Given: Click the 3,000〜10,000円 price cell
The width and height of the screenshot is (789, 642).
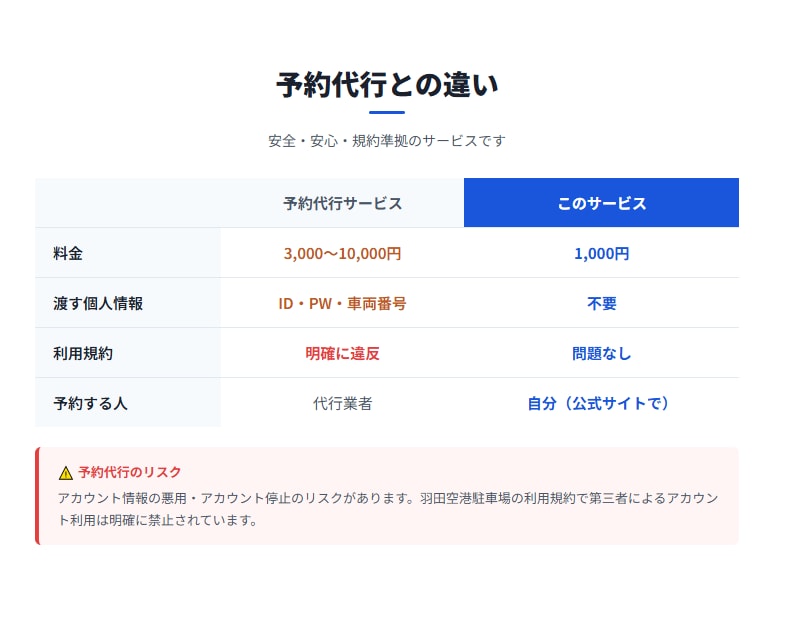Looking at the screenshot, I should pos(342,253).
